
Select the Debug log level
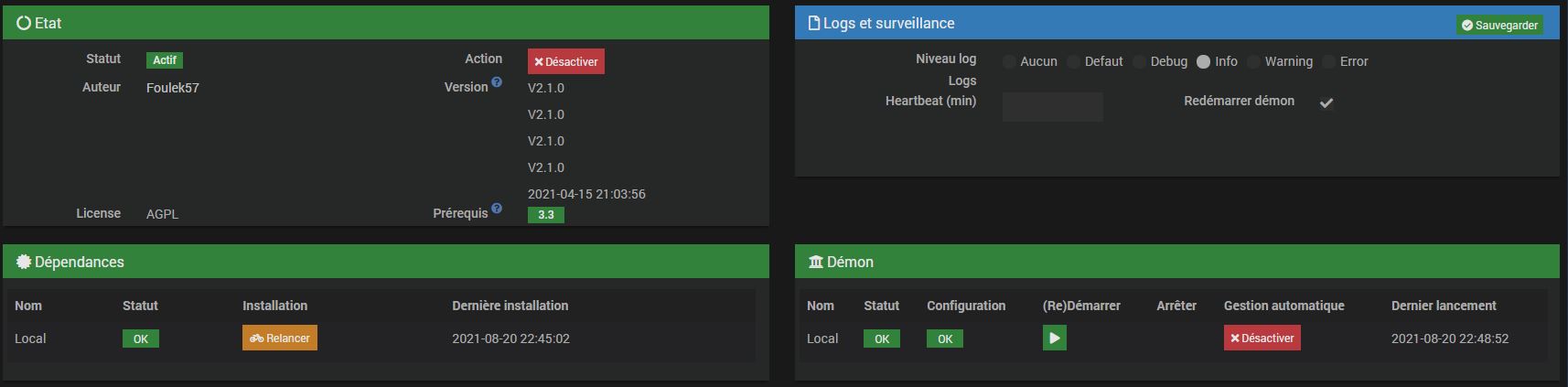pyautogui.click(x=1139, y=61)
